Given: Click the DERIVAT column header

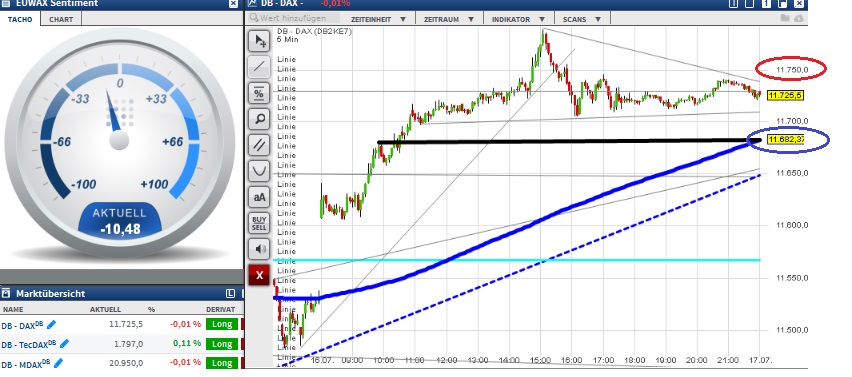Looking at the screenshot, I should 221,309.
